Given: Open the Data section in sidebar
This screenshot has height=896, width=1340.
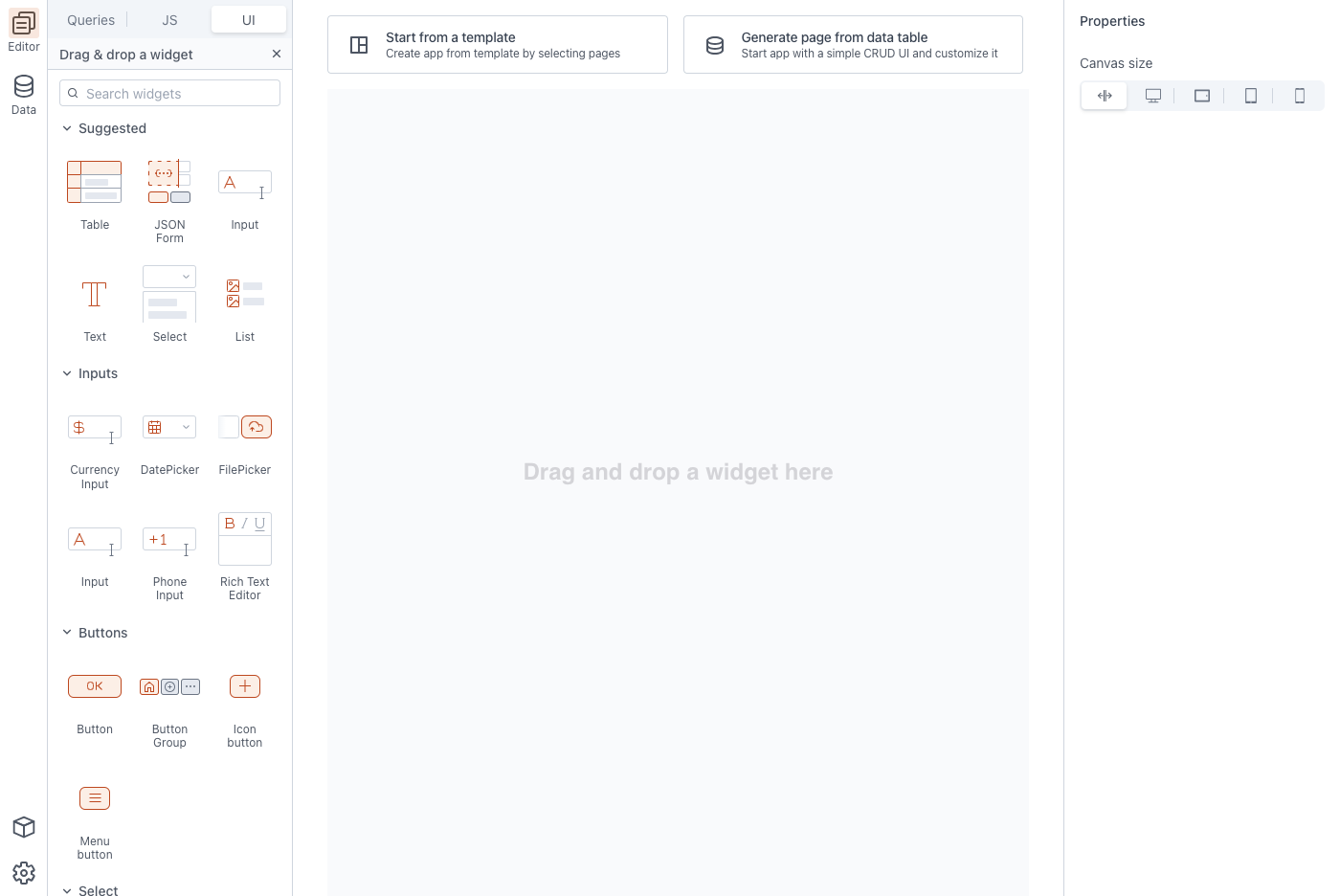Looking at the screenshot, I should (x=24, y=95).
